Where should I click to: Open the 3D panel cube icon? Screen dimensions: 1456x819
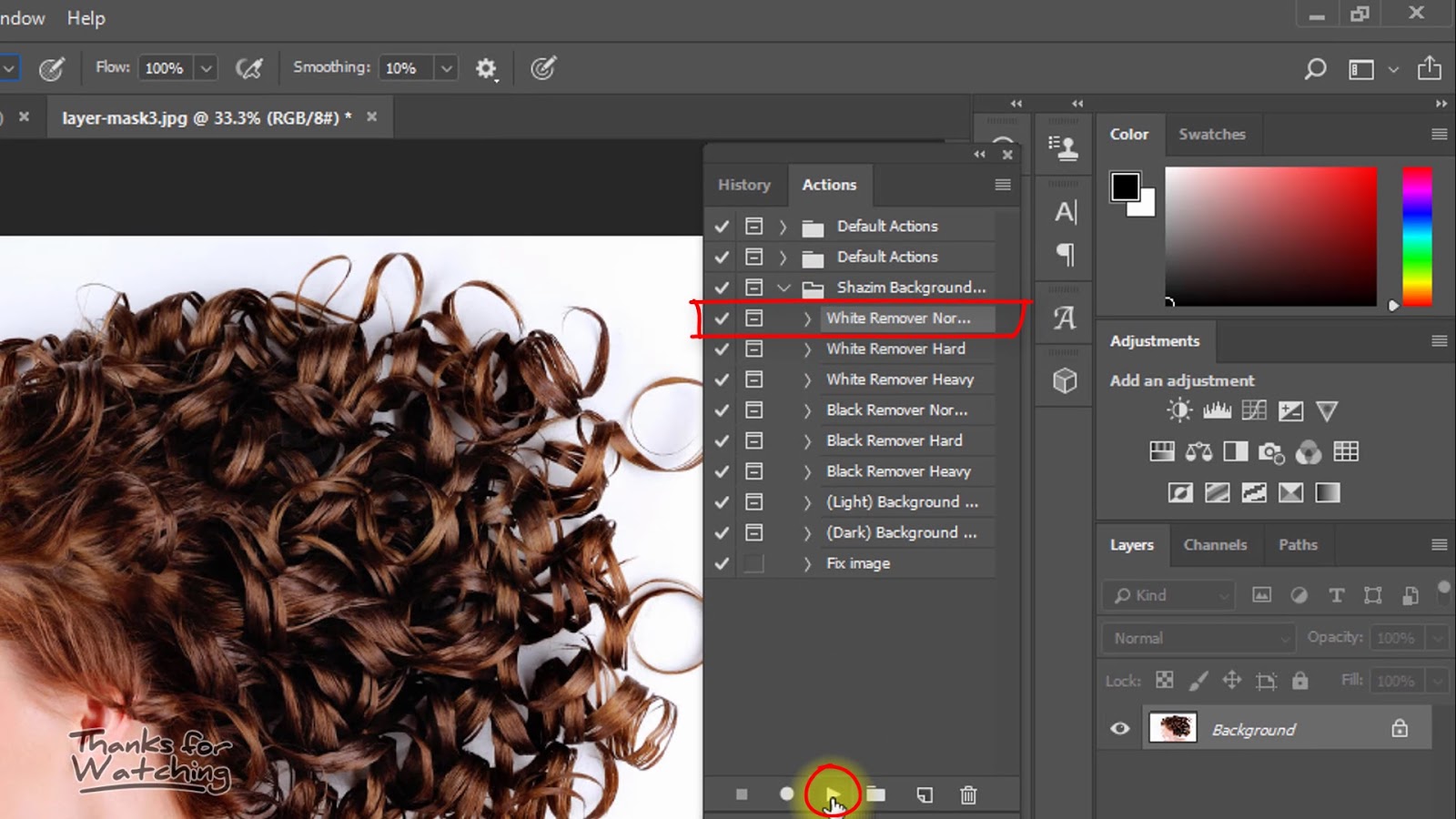[x=1065, y=380]
